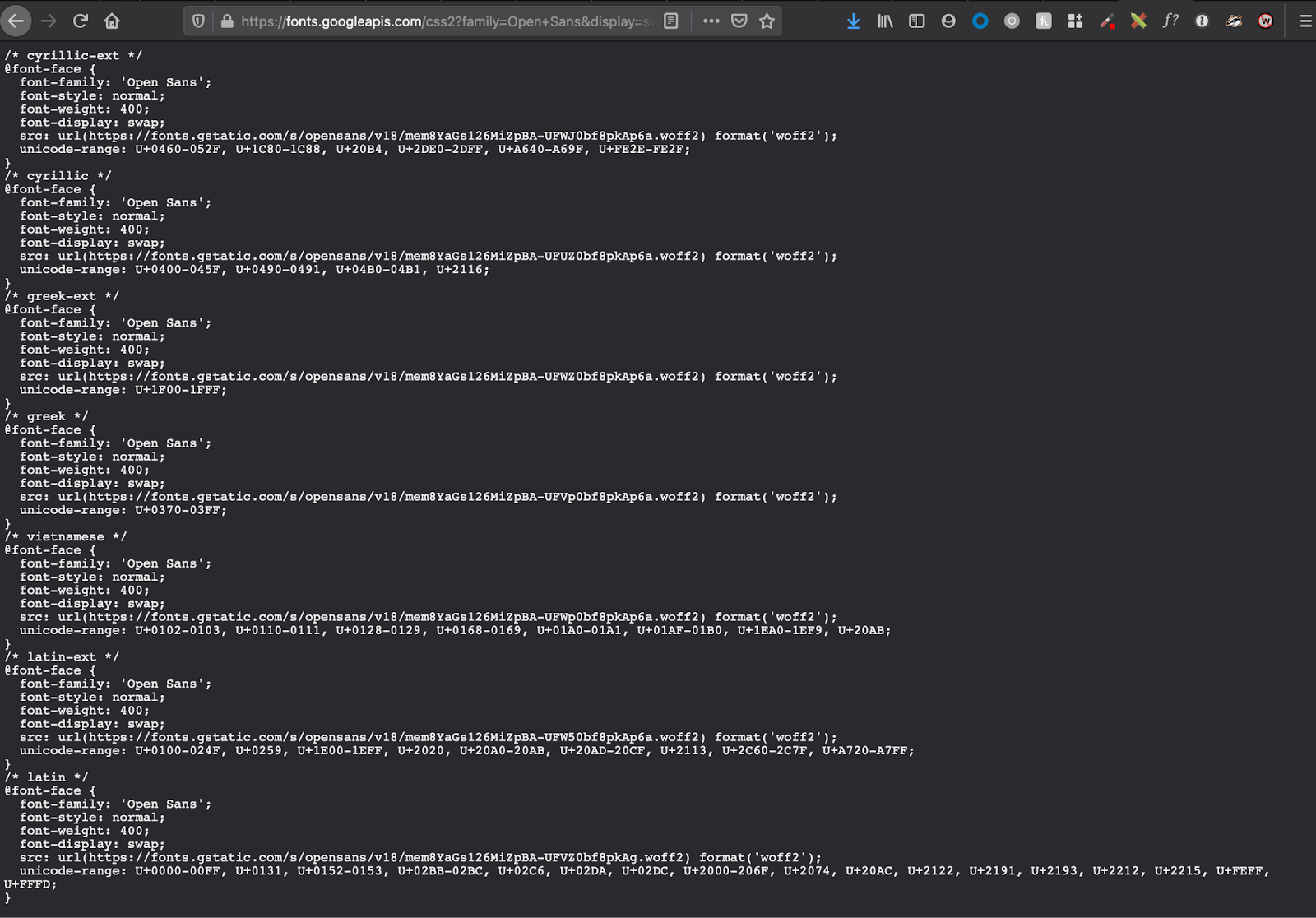The width and height of the screenshot is (1316, 918).
Task: Go to the browser home page
Action: click(x=112, y=21)
